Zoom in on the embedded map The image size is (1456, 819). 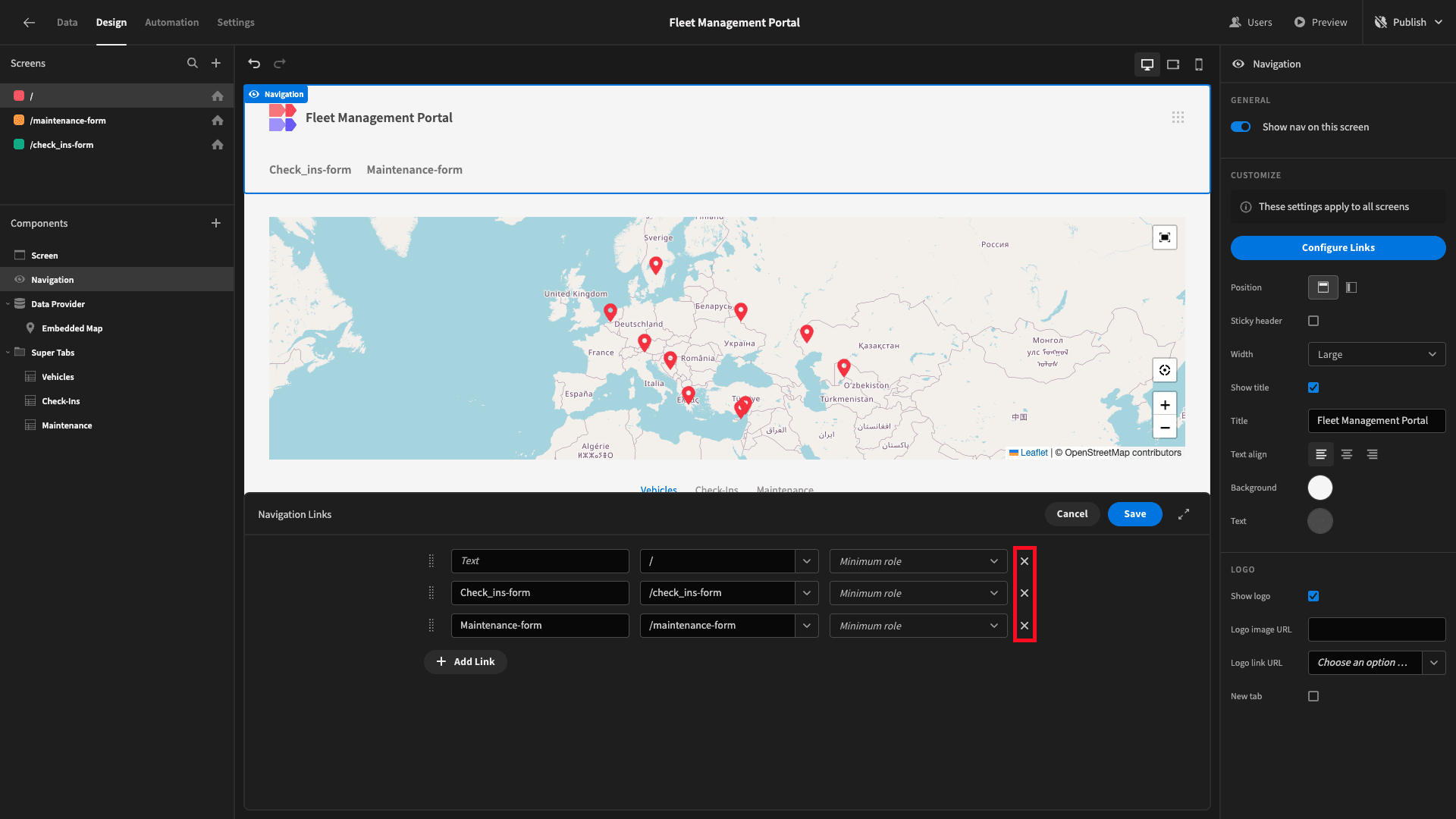tap(1165, 404)
